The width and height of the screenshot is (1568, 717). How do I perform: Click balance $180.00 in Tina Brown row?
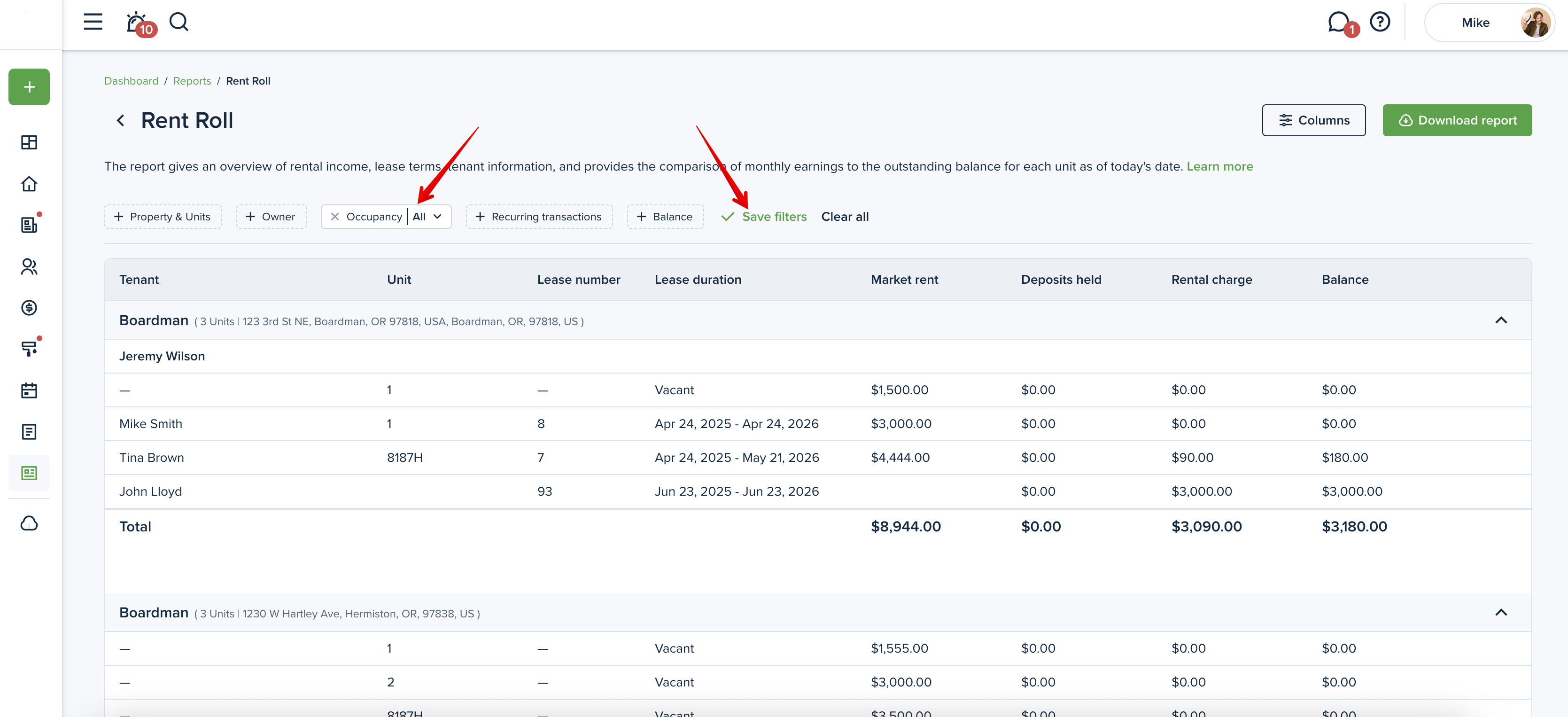tap(1344, 458)
